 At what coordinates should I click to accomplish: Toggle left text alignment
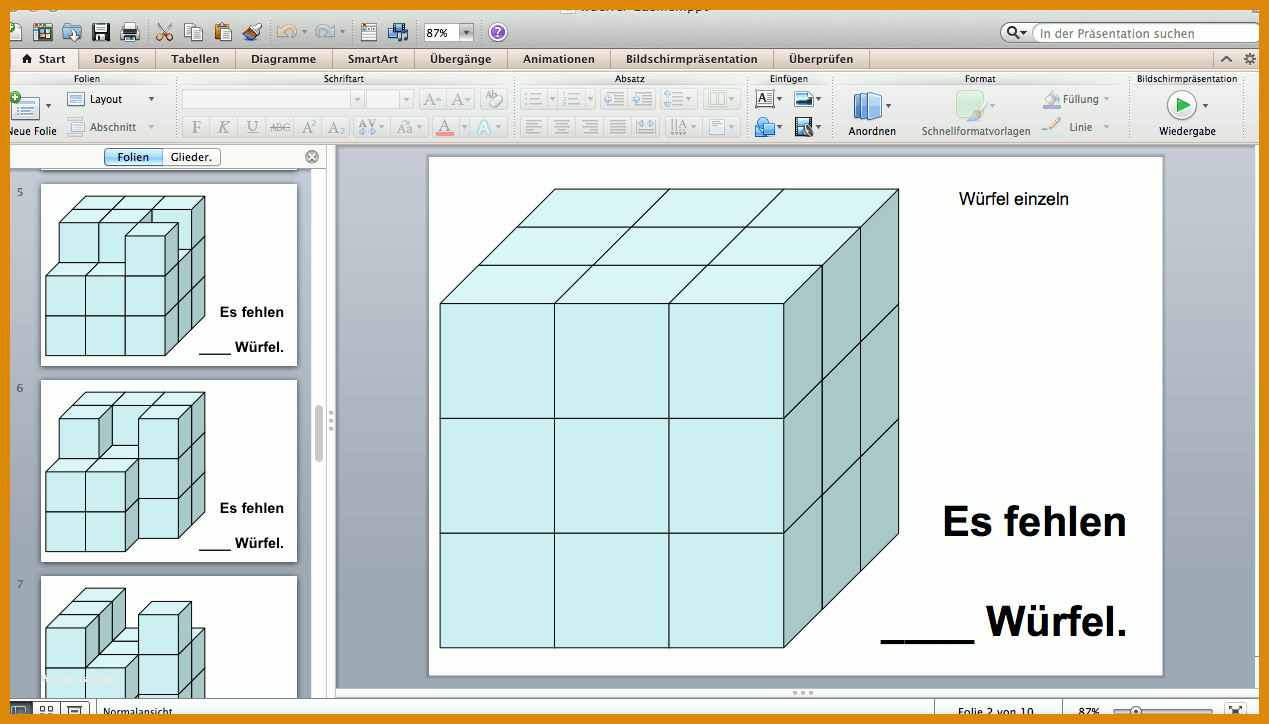[534, 127]
